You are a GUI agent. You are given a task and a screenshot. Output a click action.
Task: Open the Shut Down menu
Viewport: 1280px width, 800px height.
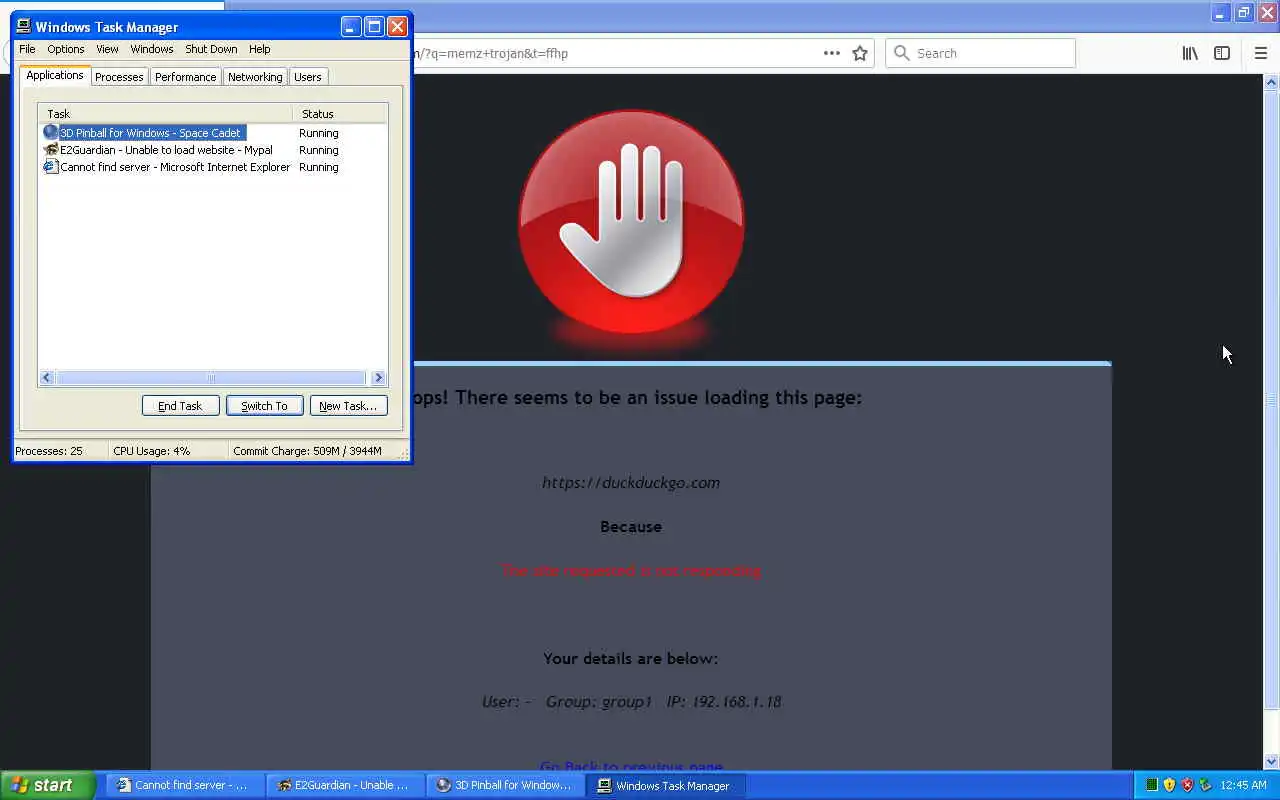[x=211, y=49]
